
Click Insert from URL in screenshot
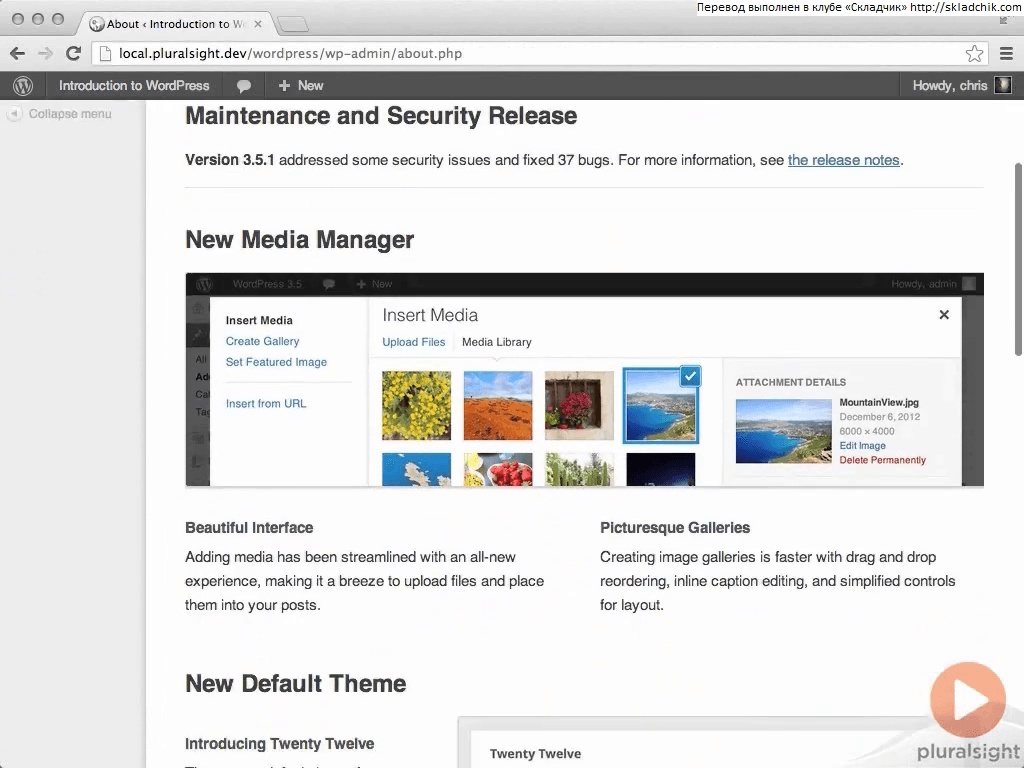coord(266,404)
